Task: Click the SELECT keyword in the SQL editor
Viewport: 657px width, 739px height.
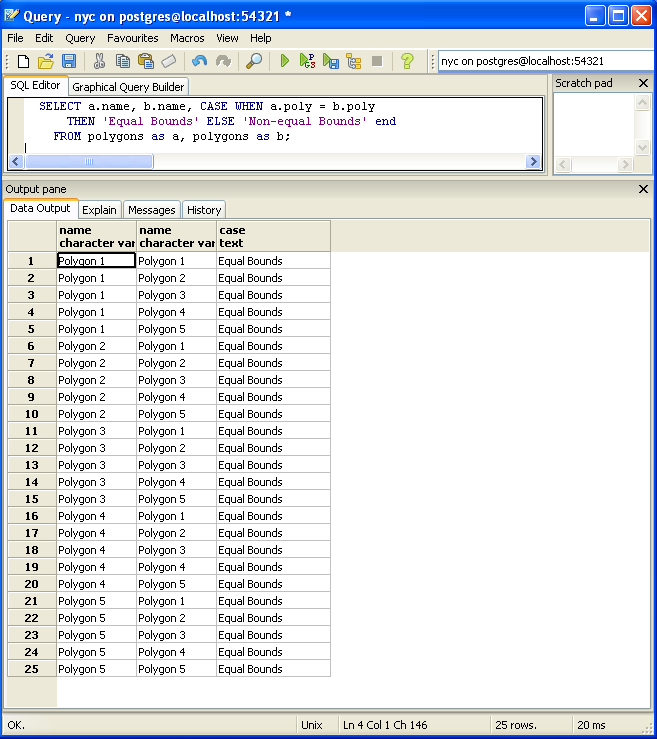Action: pyautogui.click(x=60, y=107)
